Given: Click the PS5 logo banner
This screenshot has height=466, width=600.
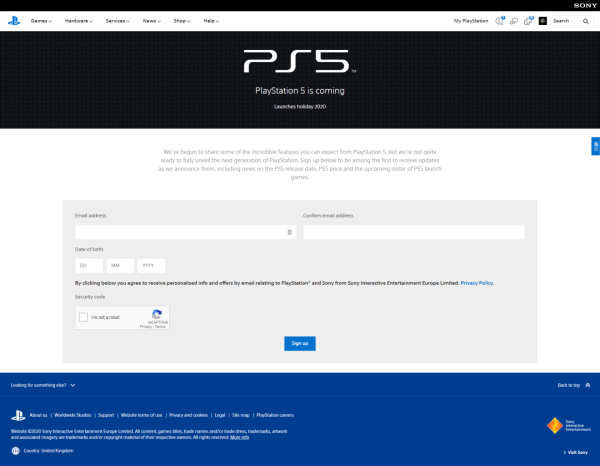Looking at the screenshot, I should coord(300,61).
